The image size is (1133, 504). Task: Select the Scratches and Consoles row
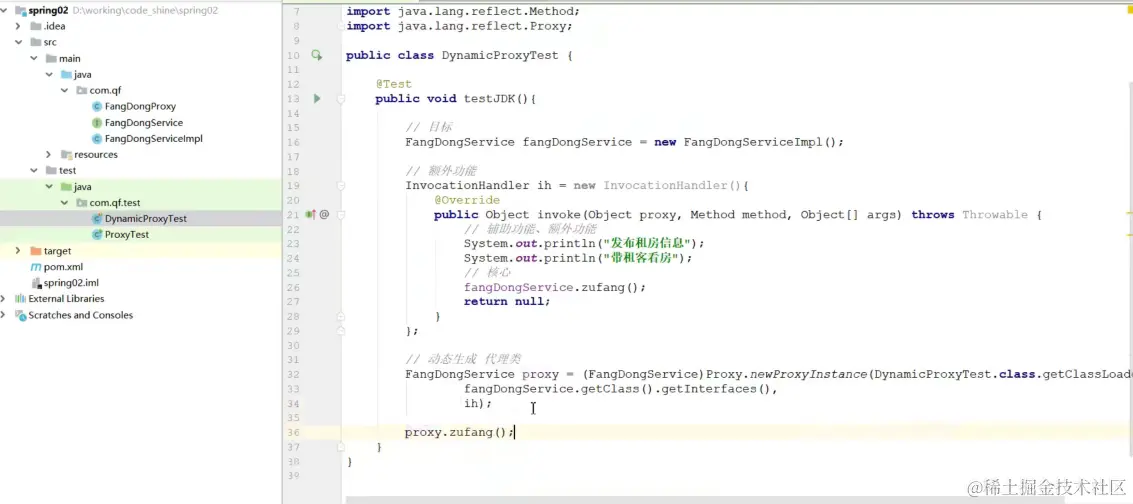(x=140, y=315)
